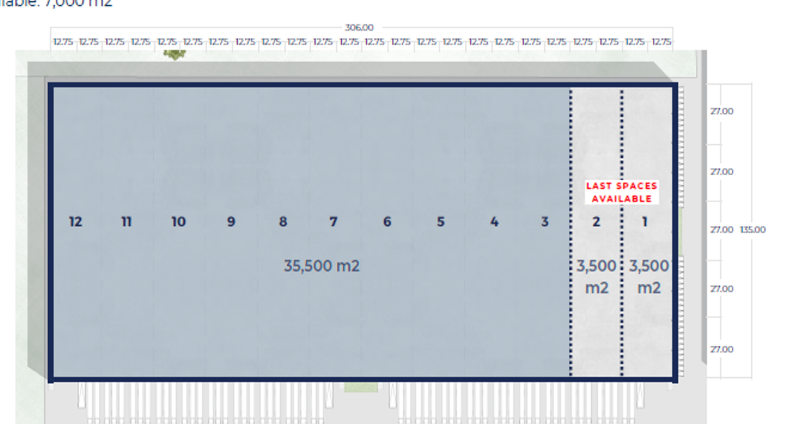
Task: Click available unit number 2
Action: tap(596, 222)
